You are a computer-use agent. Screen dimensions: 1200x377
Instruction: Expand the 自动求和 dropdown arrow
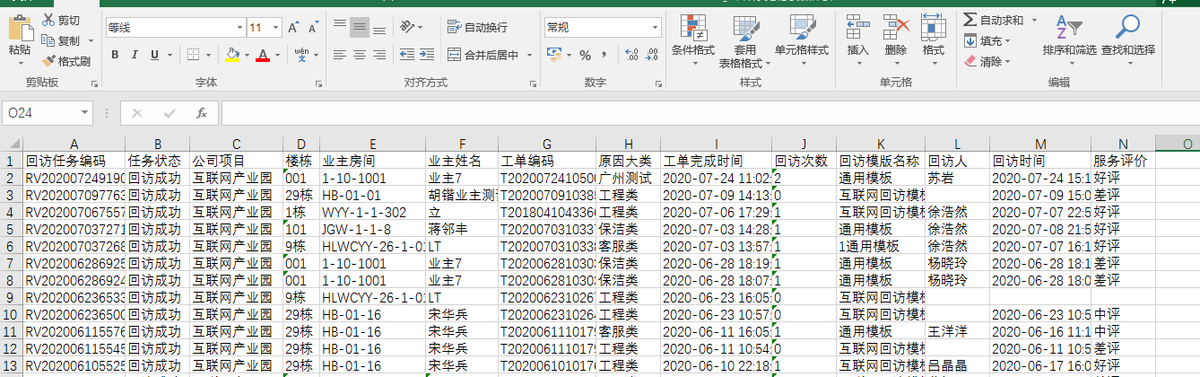tap(1033, 20)
